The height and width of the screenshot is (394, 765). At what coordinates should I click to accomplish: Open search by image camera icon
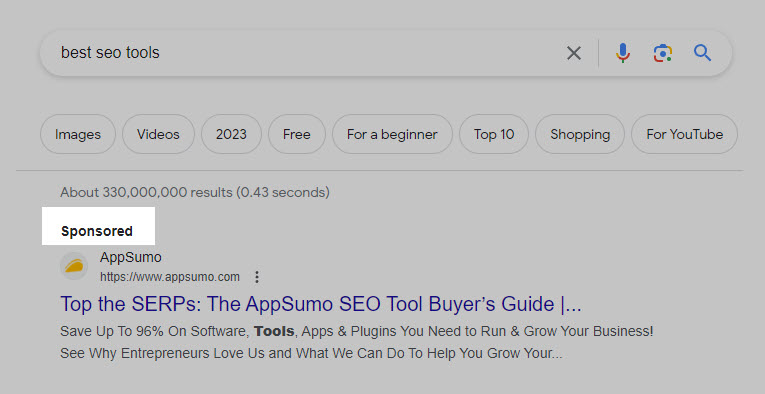663,53
